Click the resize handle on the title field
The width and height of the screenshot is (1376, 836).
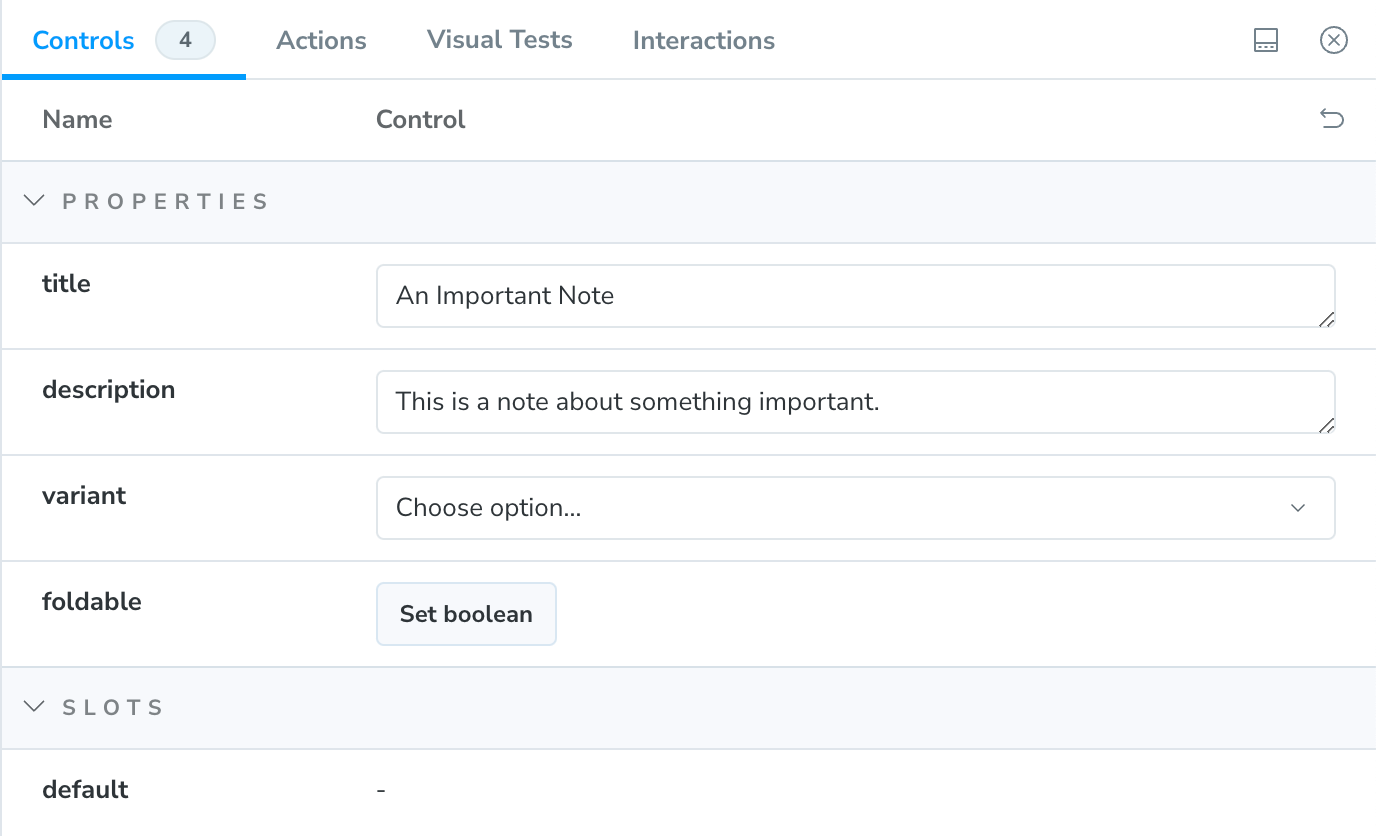1326,319
